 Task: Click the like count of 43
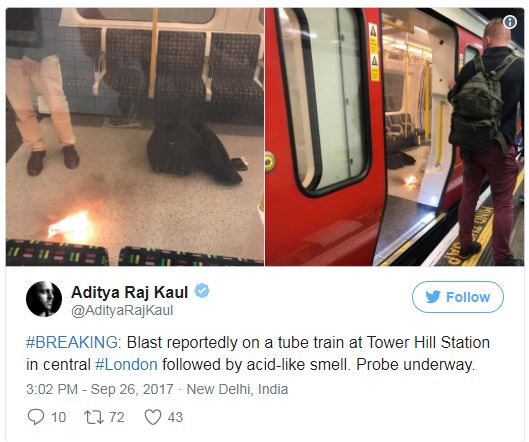click(175, 417)
